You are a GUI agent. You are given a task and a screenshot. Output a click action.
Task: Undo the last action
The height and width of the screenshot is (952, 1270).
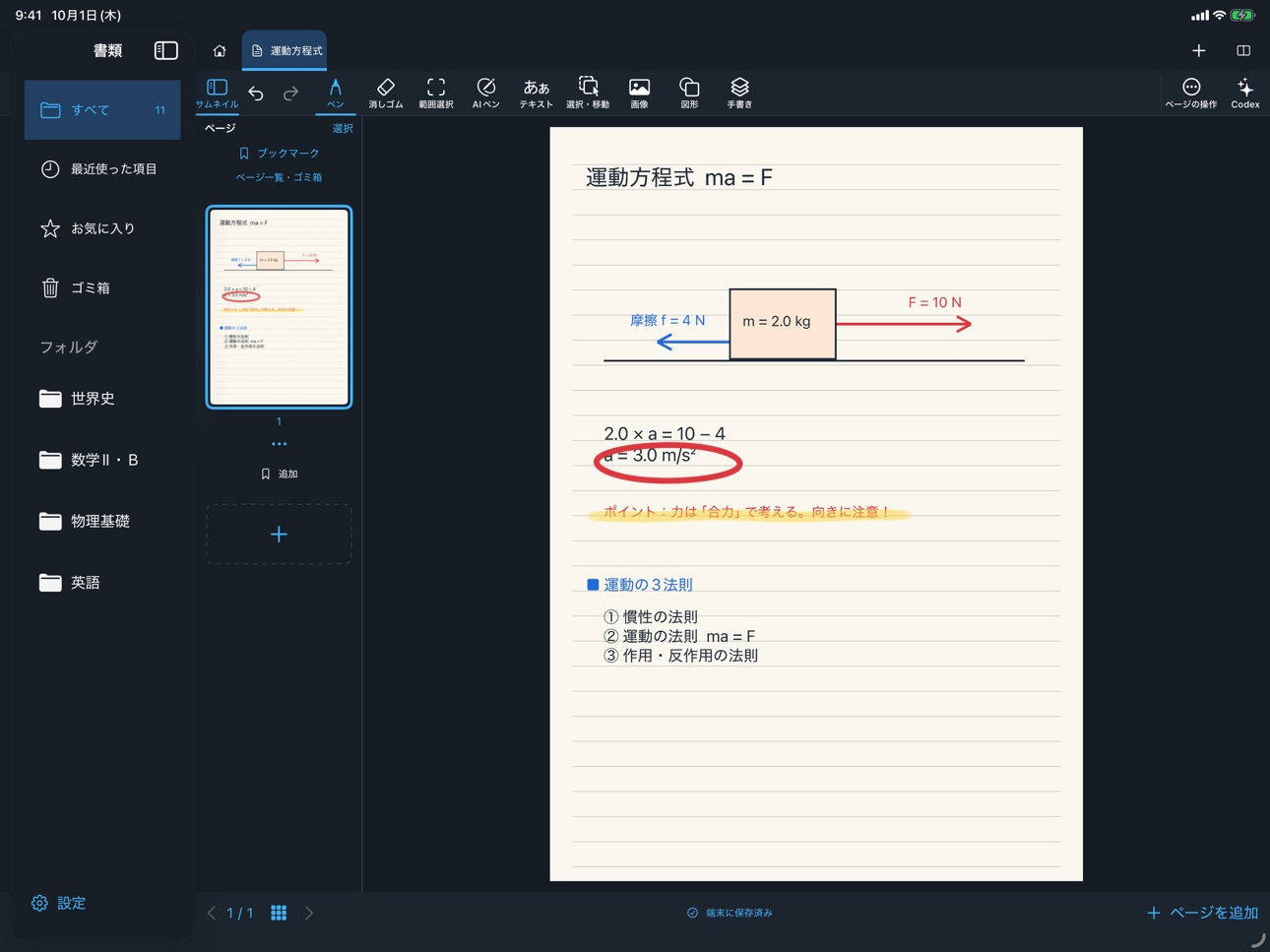click(x=256, y=94)
